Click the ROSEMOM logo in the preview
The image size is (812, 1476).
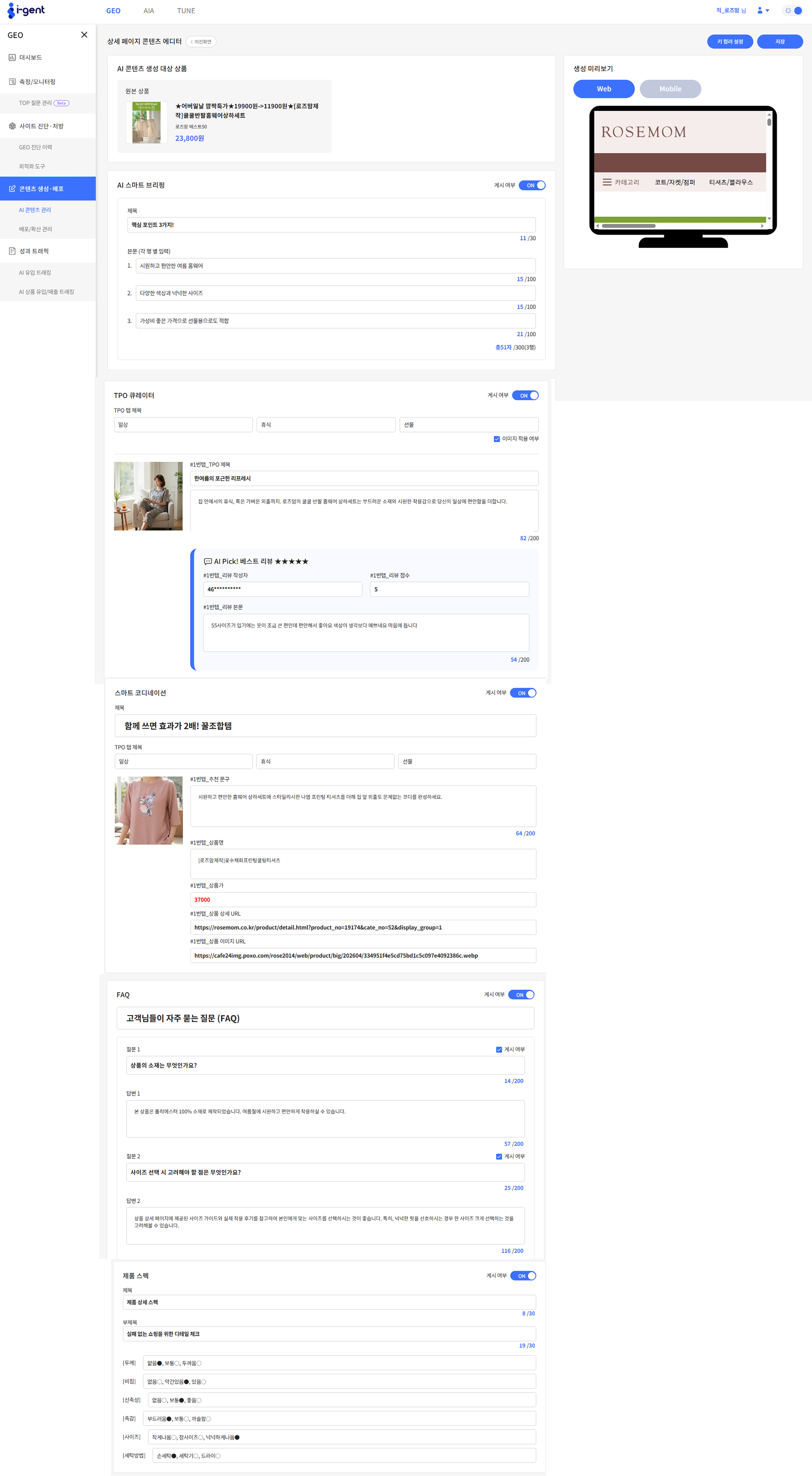[x=644, y=132]
